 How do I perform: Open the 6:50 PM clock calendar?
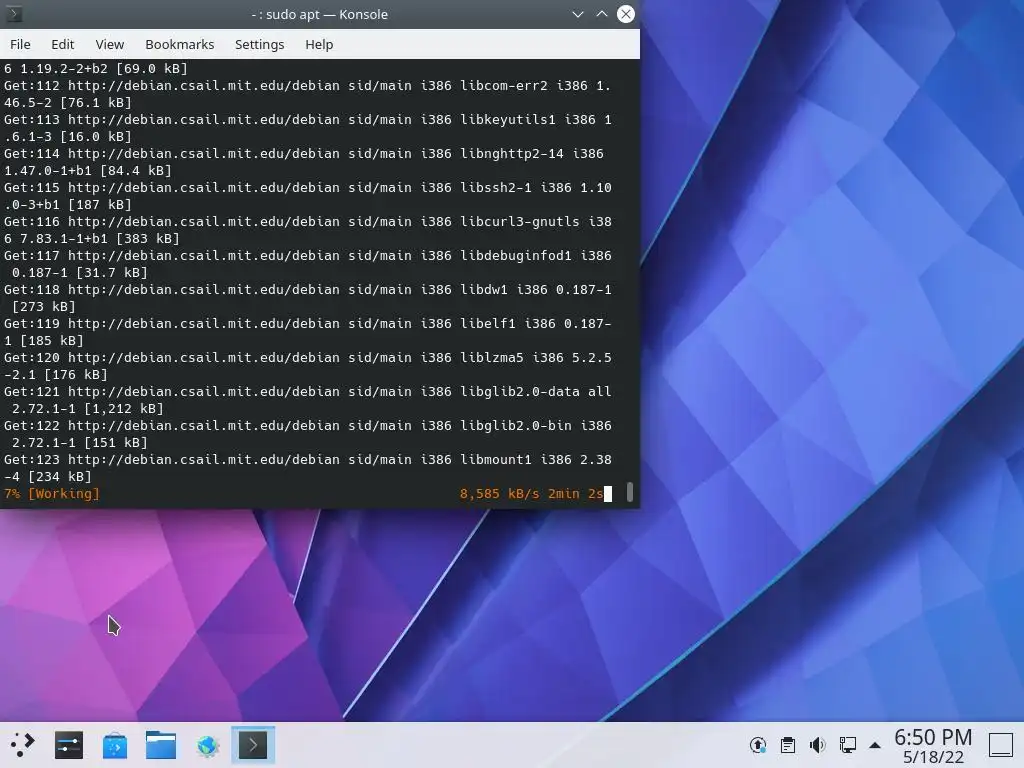(x=933, y=746)
